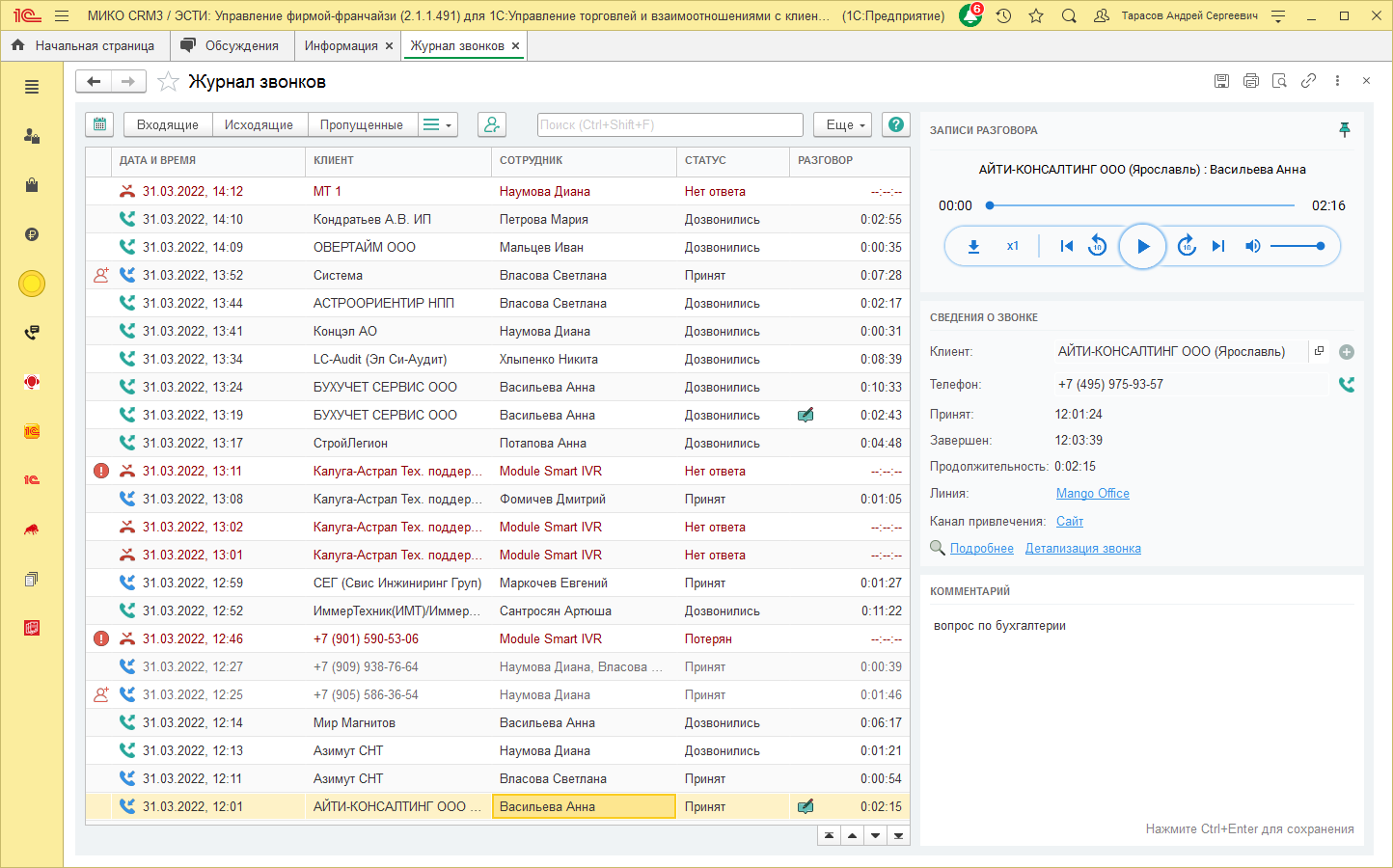Toggle Пропущенные calls filter
The width and height of the screenshot is (1393, 868).
[361, 125]
